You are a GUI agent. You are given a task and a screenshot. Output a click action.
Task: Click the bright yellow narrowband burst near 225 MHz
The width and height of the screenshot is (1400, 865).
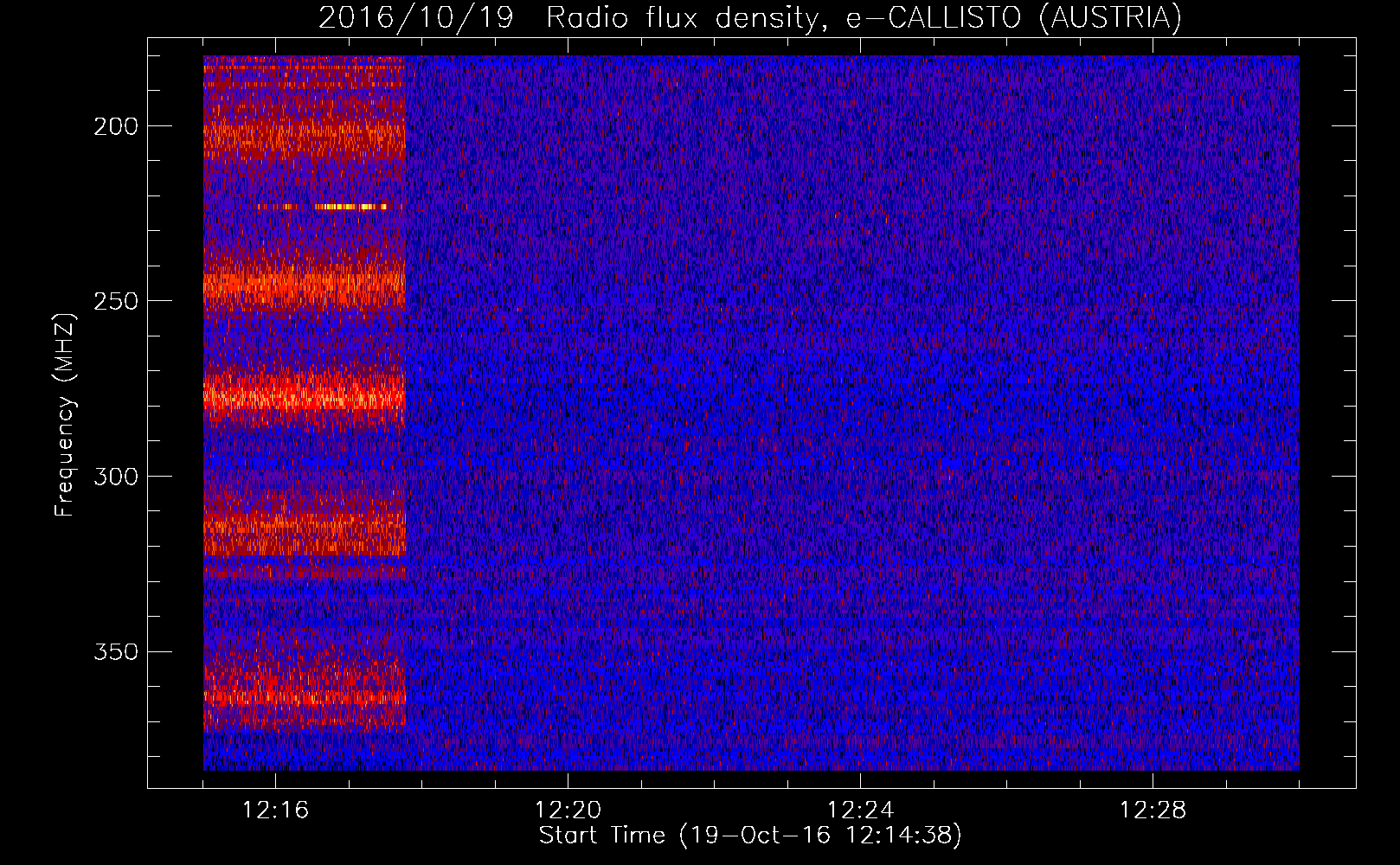tap(350, 207)
